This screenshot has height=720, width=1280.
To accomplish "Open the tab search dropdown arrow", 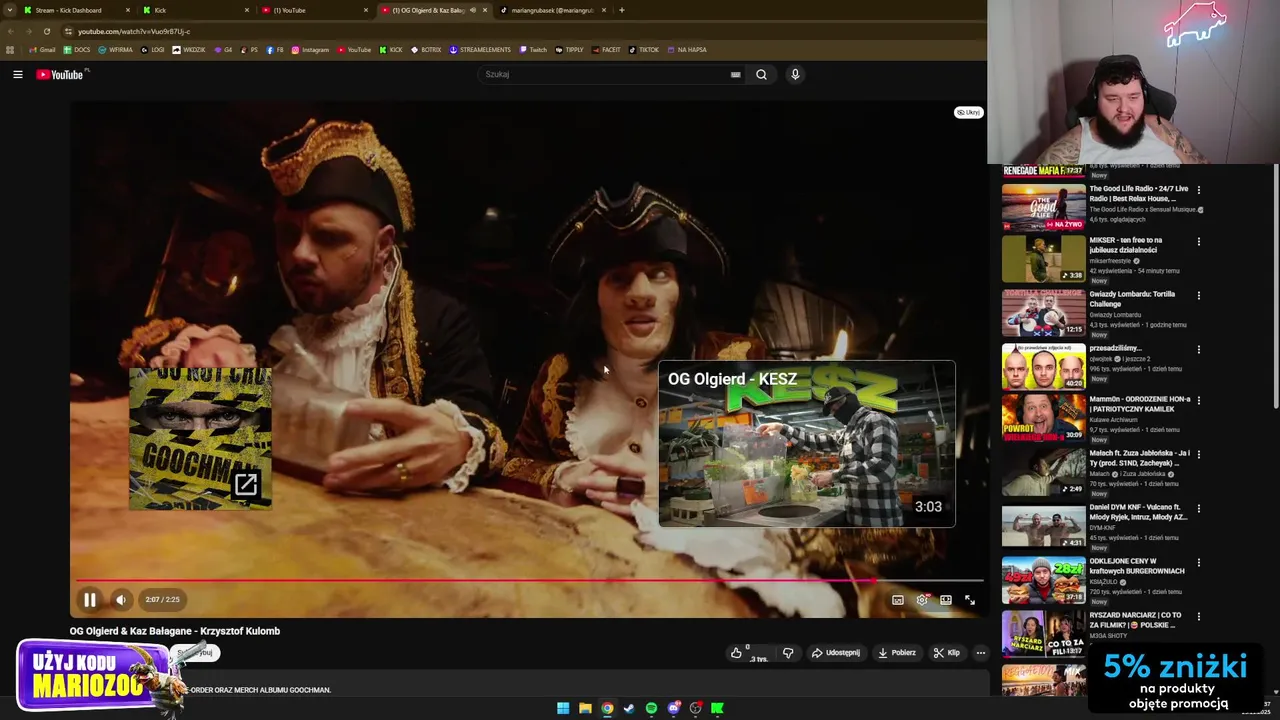I will click(x=9, y=10).
